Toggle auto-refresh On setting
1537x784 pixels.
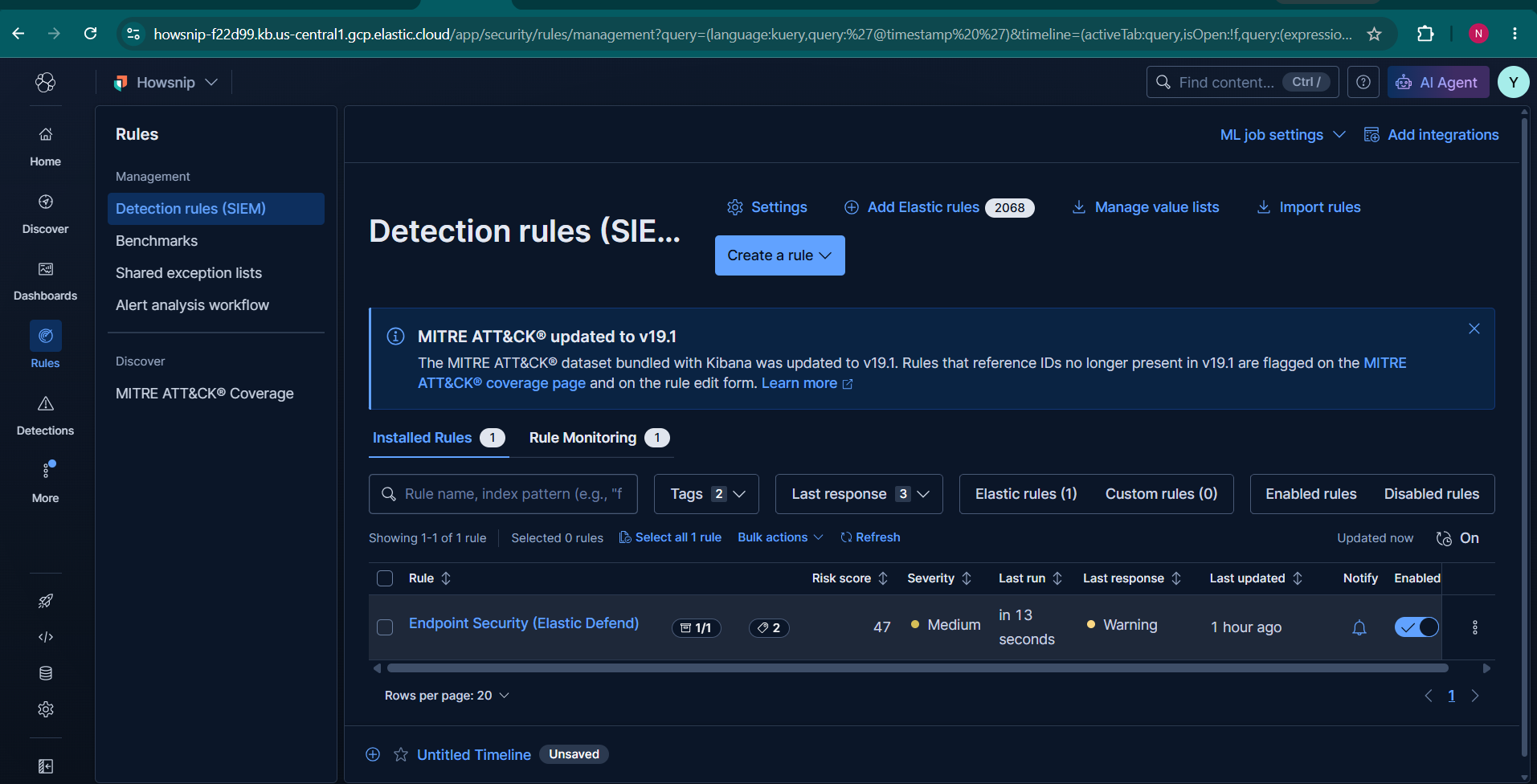click(x=1458, y=538)
